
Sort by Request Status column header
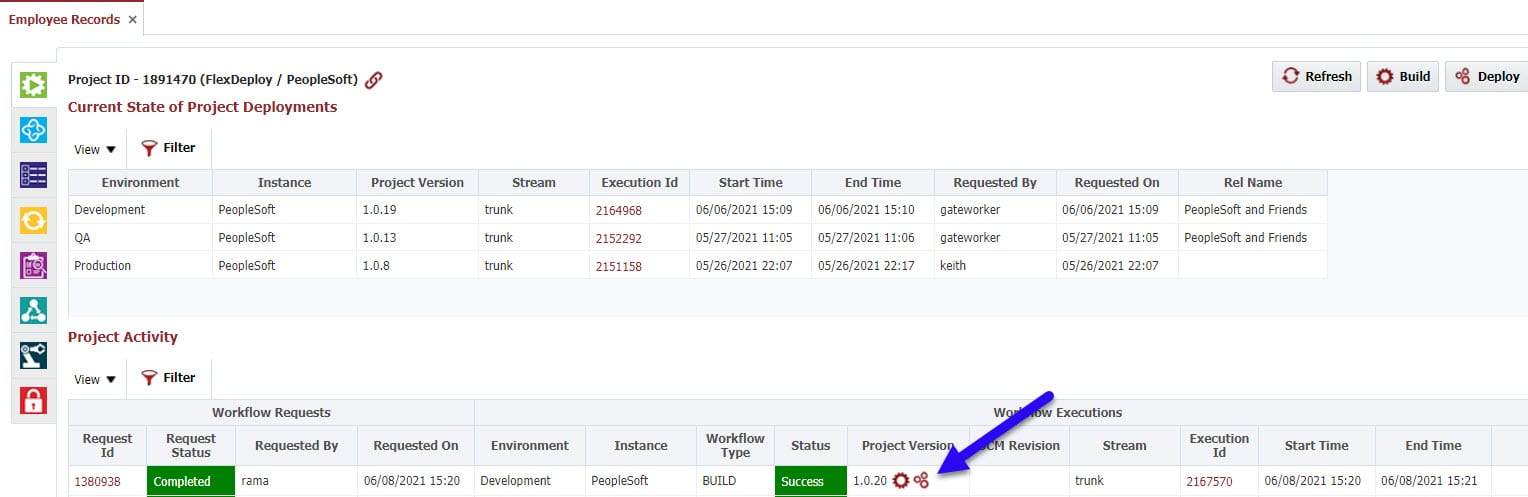191,445
